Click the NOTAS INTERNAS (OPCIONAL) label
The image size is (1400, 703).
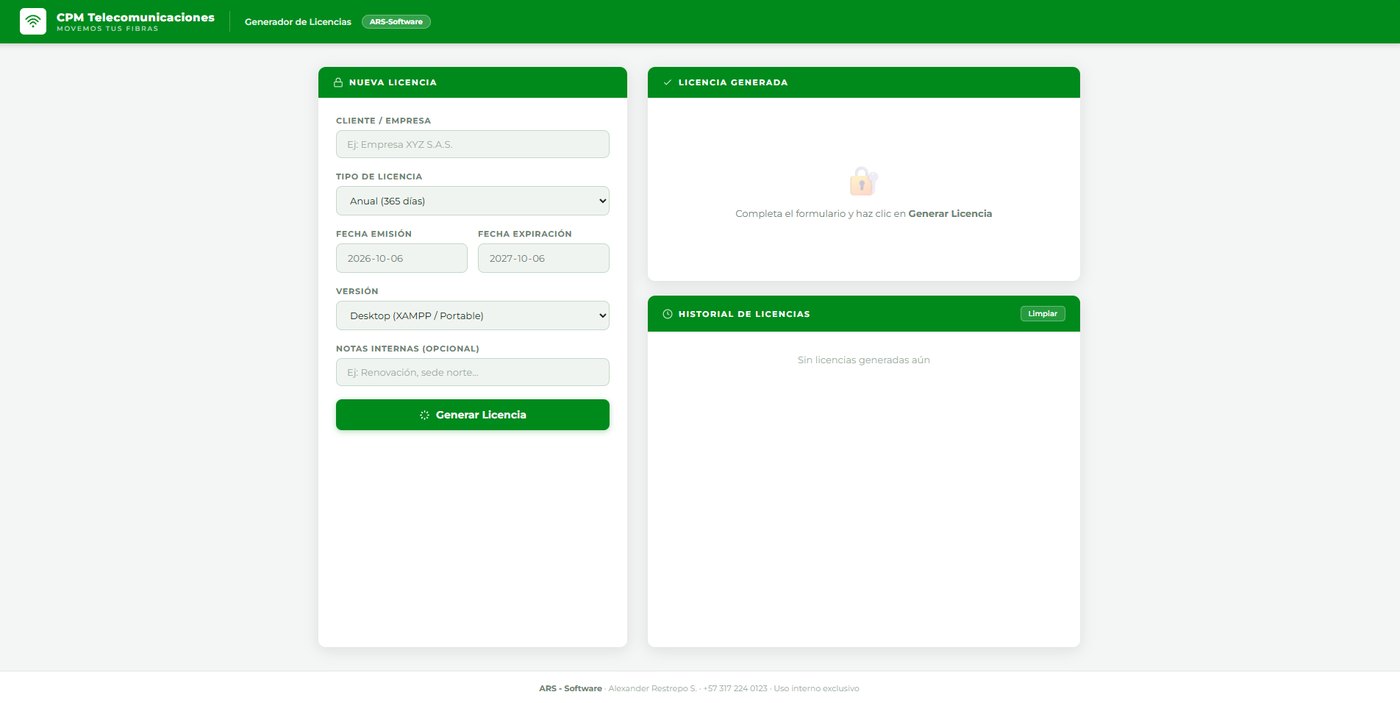[x=408, y=349]
